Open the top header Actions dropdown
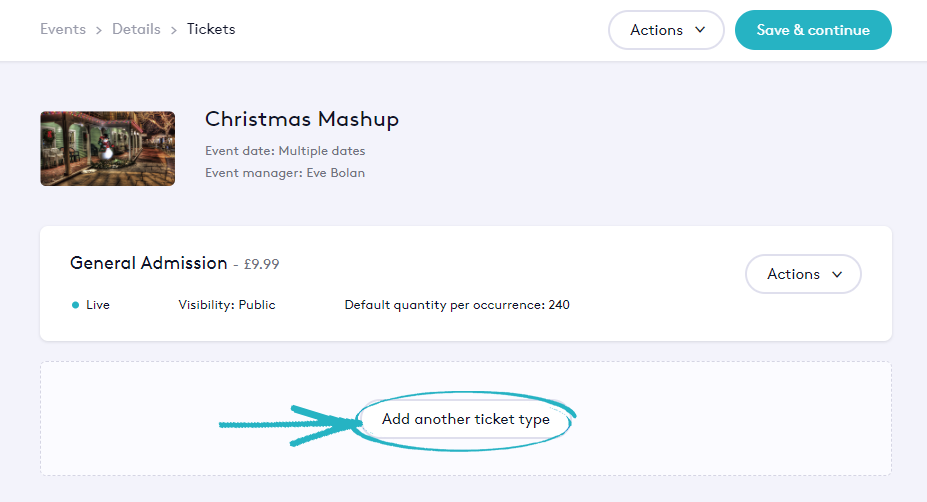This screenshot has height=502, width=927. pos(666,30)
